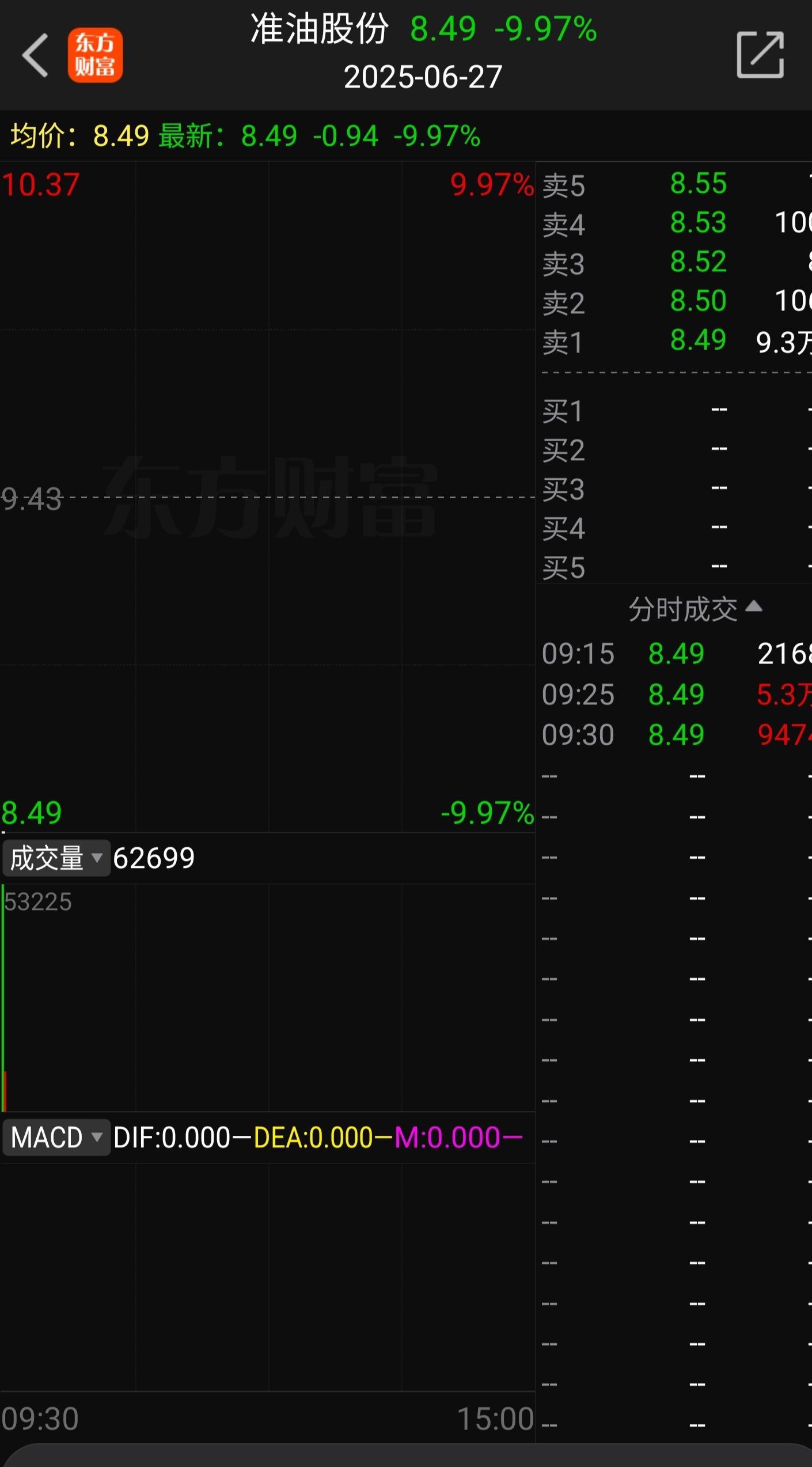The image size is (812, 1467).
Task: Tap the back arrow icon
Action: 35,55
